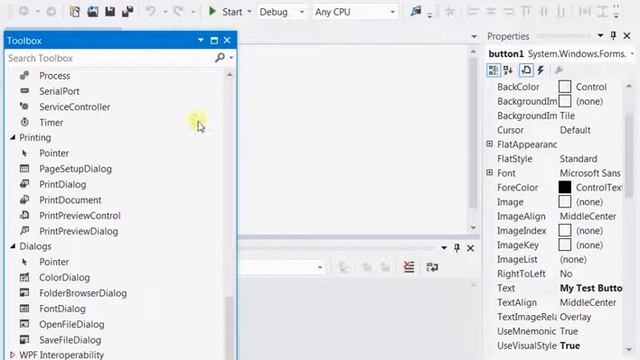
Task: Click the Alphabetical sort icon in Properties
Action: [x=508, y=70]
